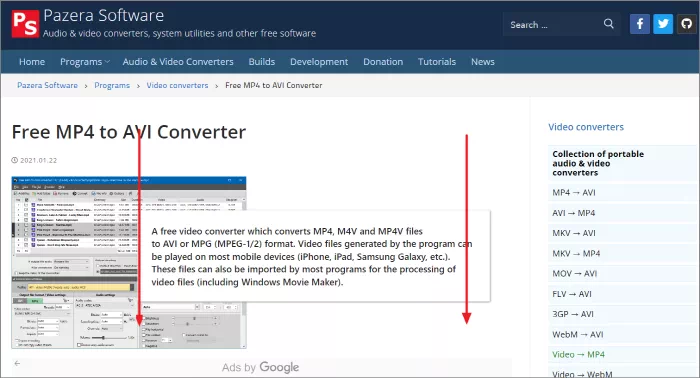Click the search magnifier icon
Viewport: 700px width, 378px height.
(x=608, y=24)
